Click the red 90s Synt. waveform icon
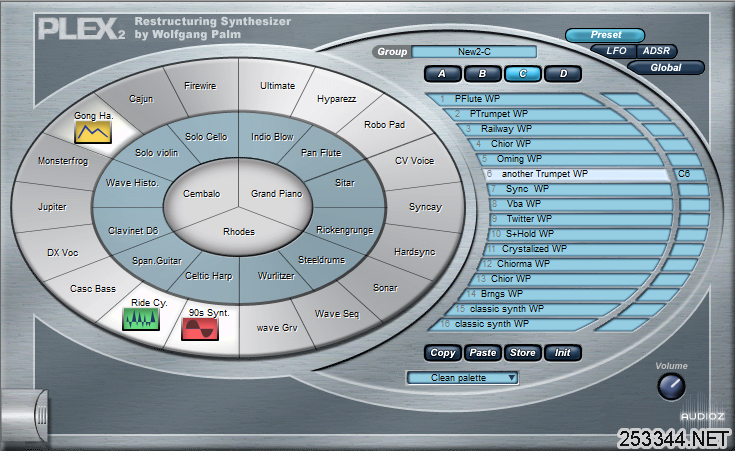Viewport: 735px width, 451px height. click(200, 329)
